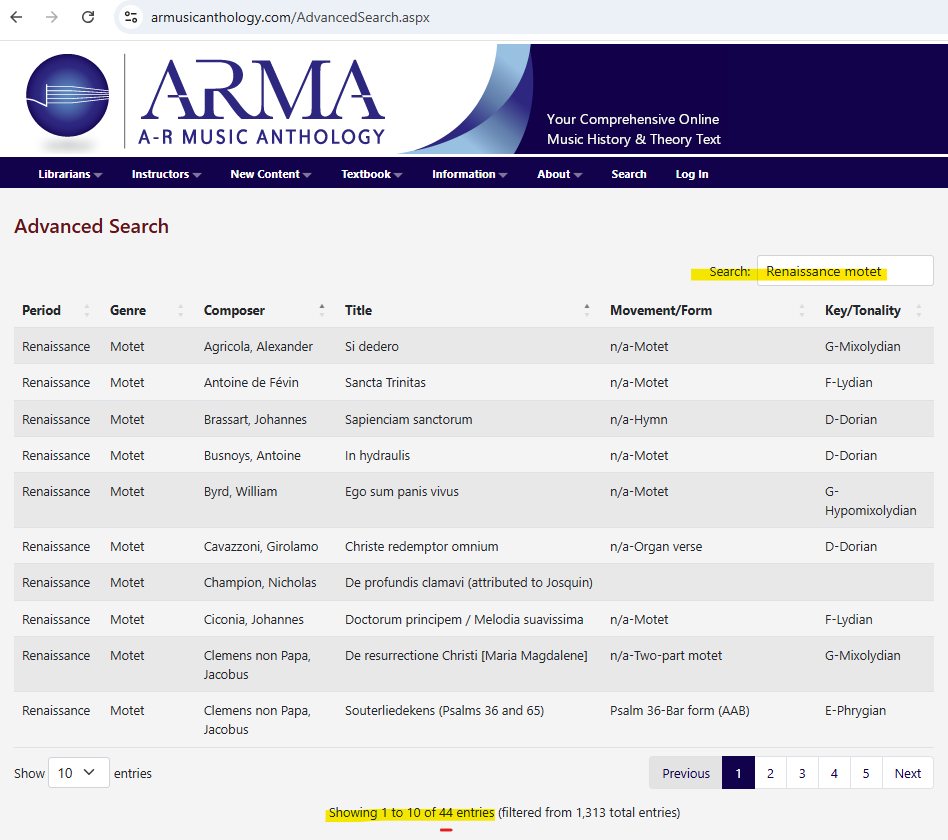Go to results page 3

point(802,773)
